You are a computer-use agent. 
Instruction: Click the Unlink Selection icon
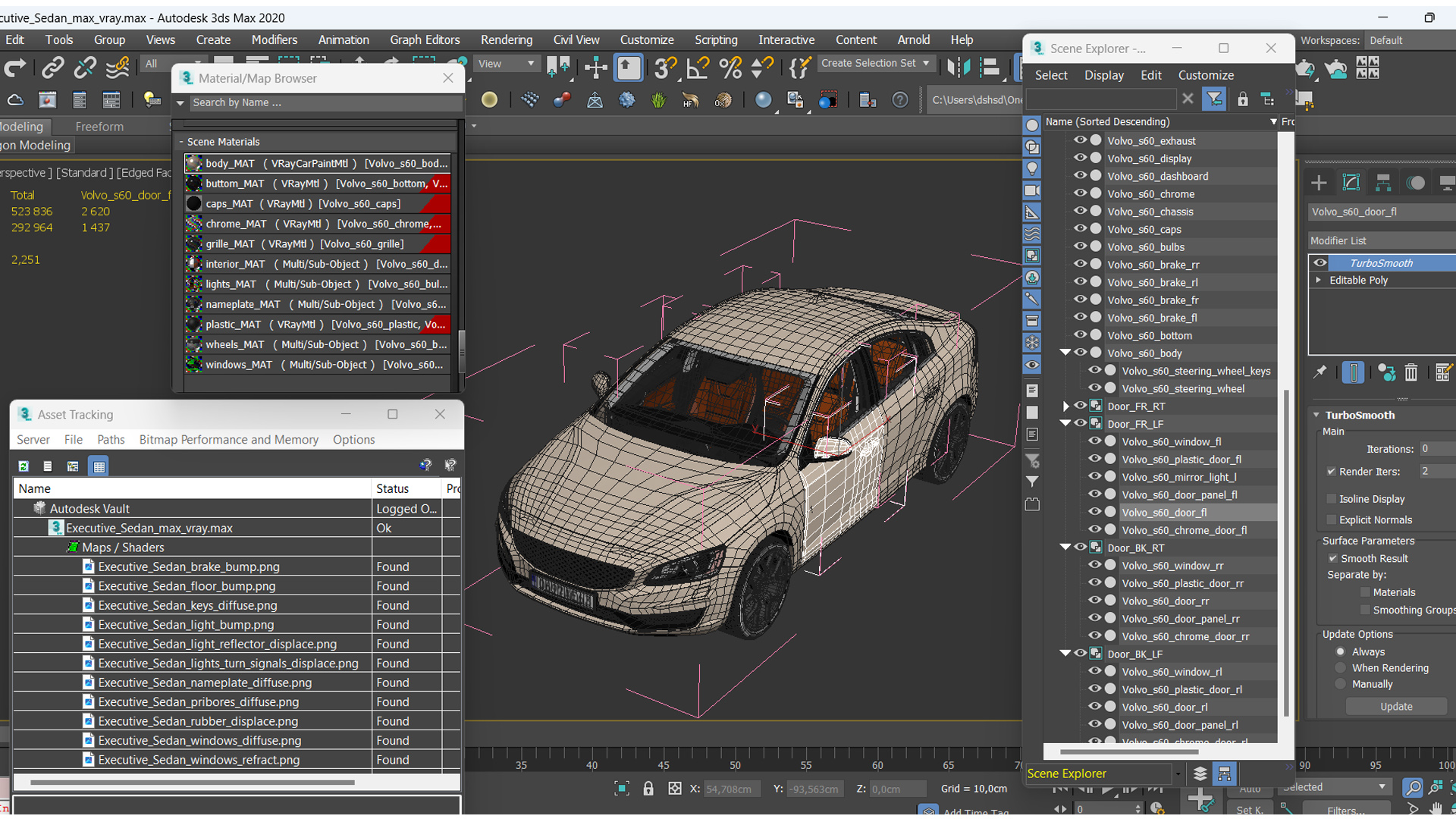(84, 68)
